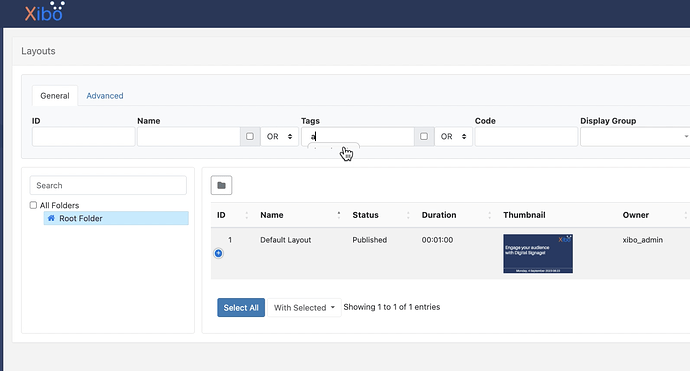Click the Code filter field
Screen dimensions: 690x371
point(526,136)
